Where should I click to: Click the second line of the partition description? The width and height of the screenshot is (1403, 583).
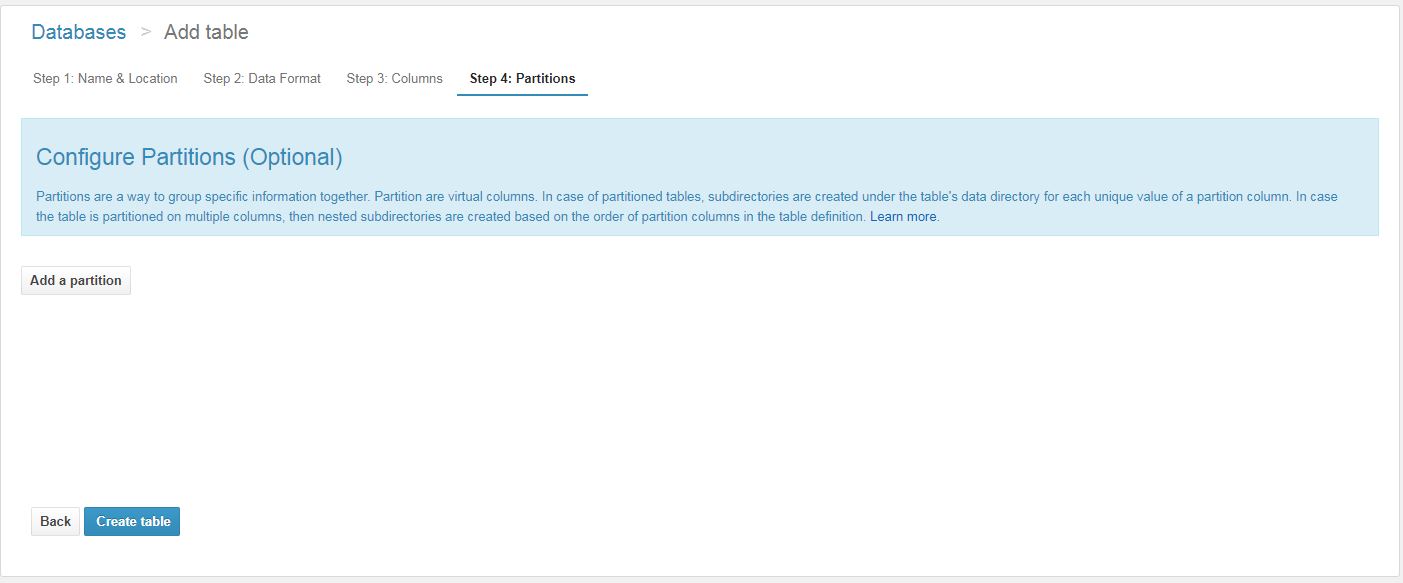pyautogui.click(x=450, y=216)
